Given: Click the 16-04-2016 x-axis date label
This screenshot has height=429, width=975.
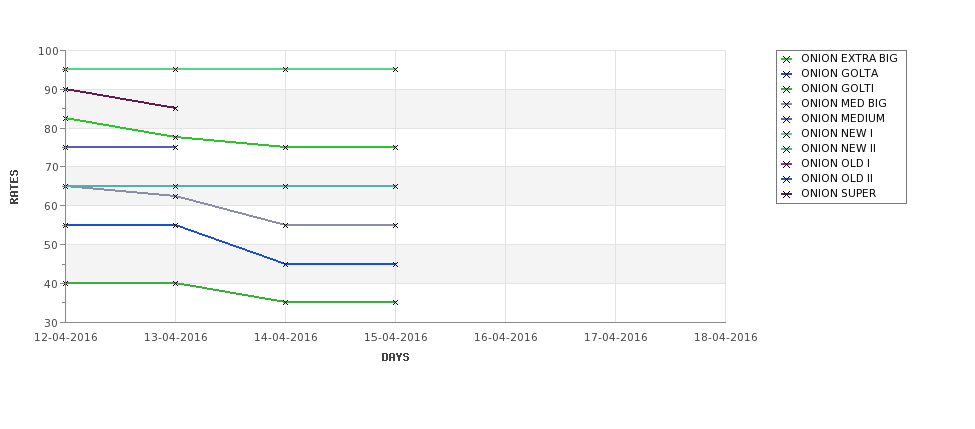Looking at the screenshot, I should coord(506,338).
